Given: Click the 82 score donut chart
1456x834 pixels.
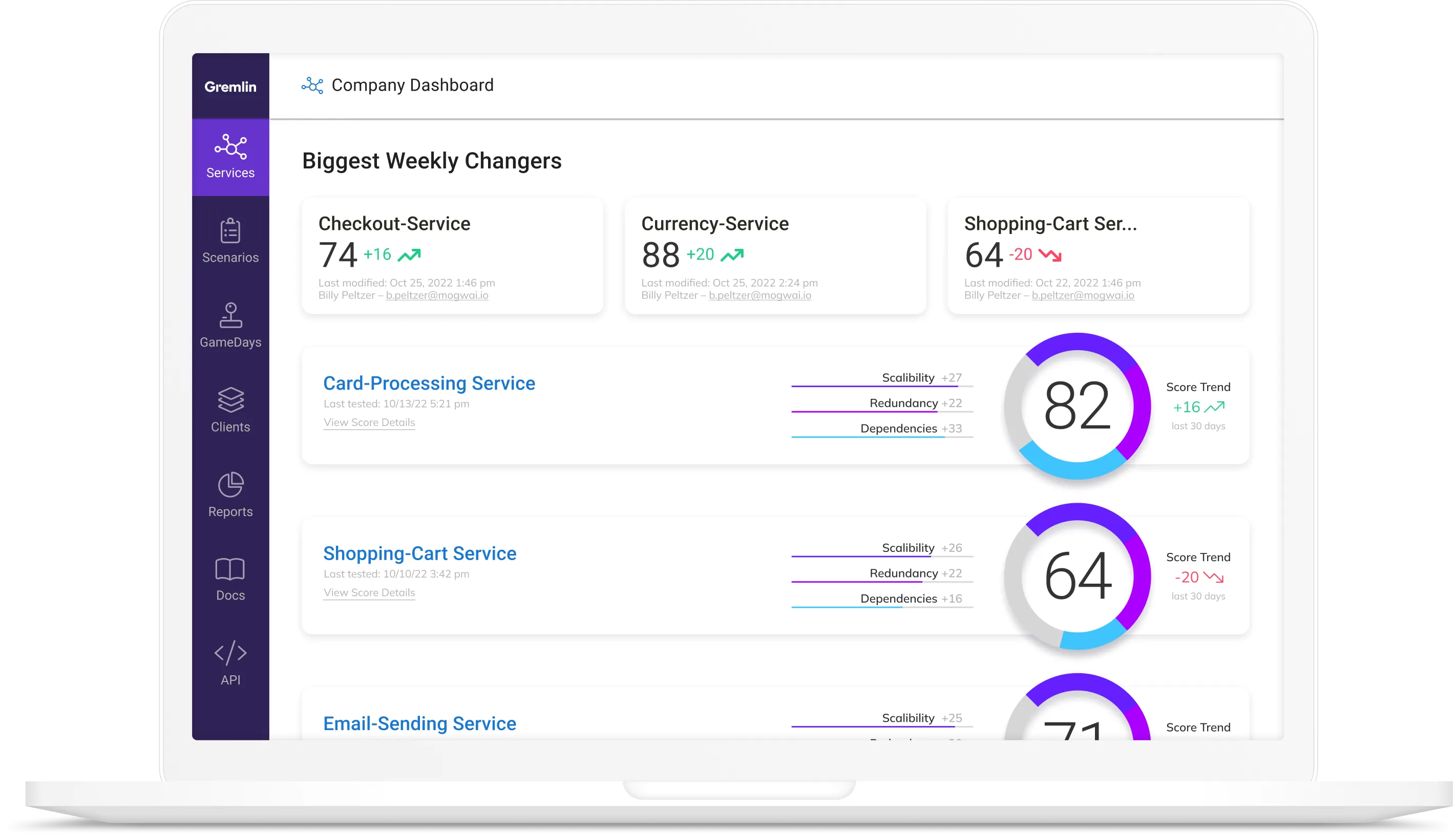Looking at the screenshot, I should point(1079,405).
